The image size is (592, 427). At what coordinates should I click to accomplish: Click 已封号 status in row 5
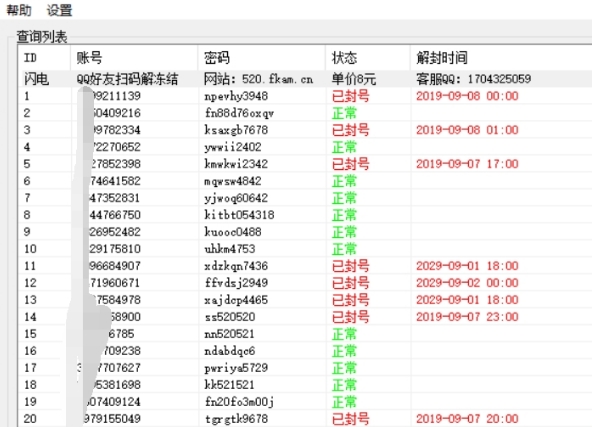(x=350, y=164)
